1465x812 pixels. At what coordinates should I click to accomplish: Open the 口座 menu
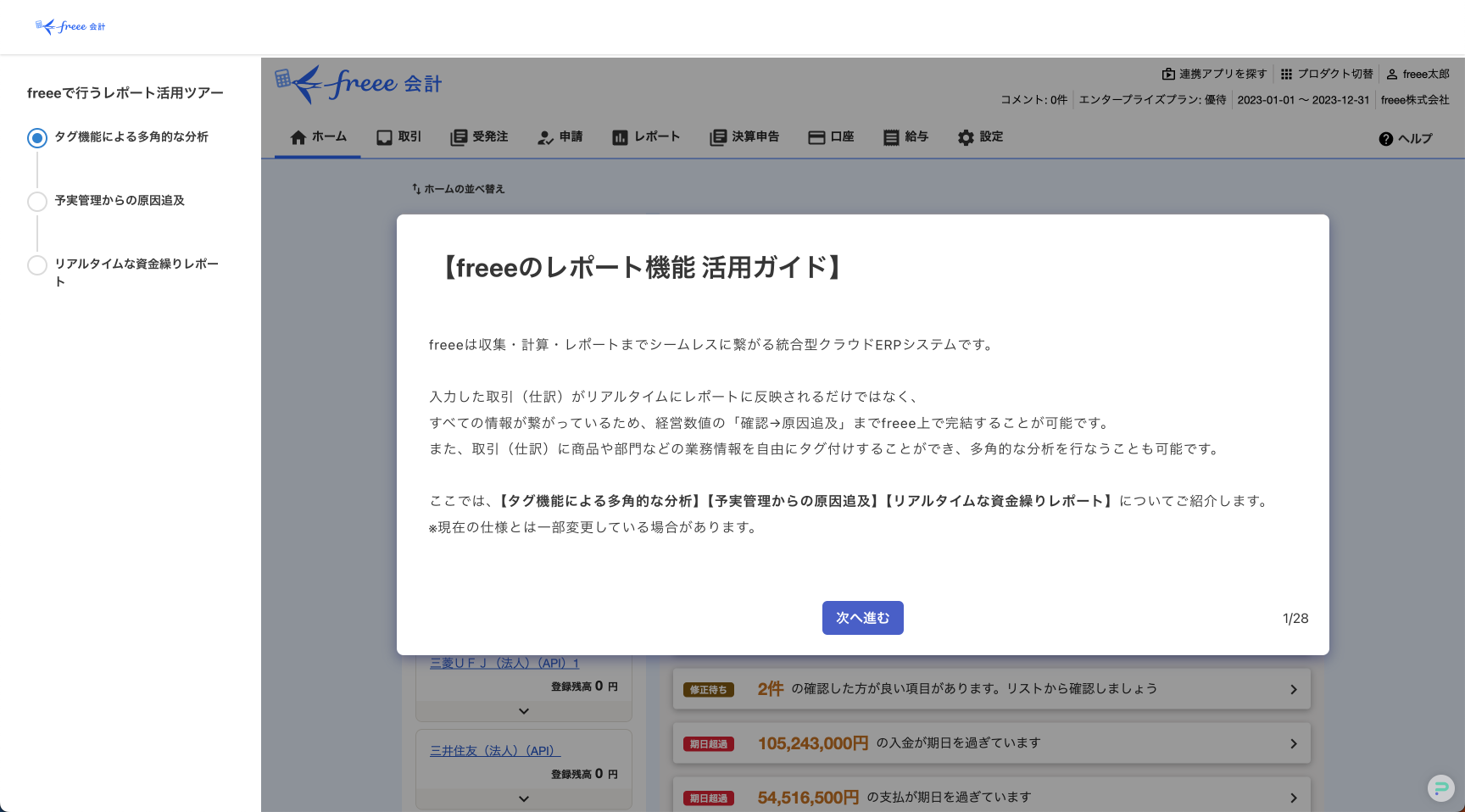pos(831,137)
